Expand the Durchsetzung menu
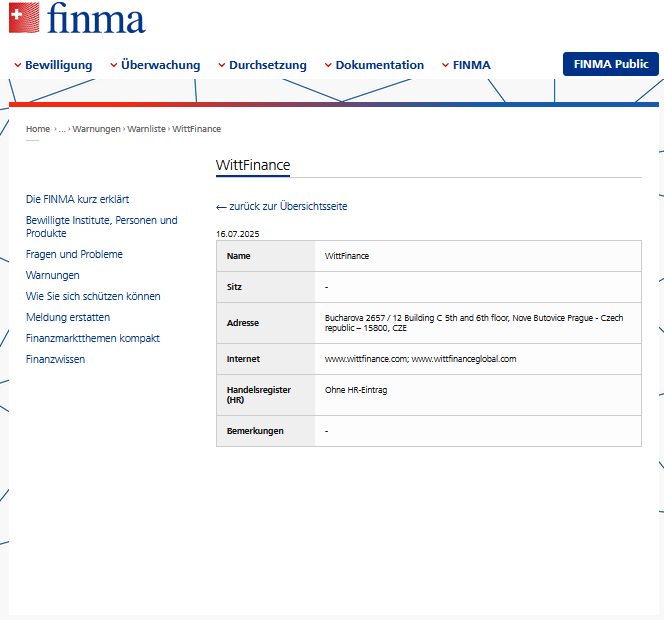 coord(263,65)
